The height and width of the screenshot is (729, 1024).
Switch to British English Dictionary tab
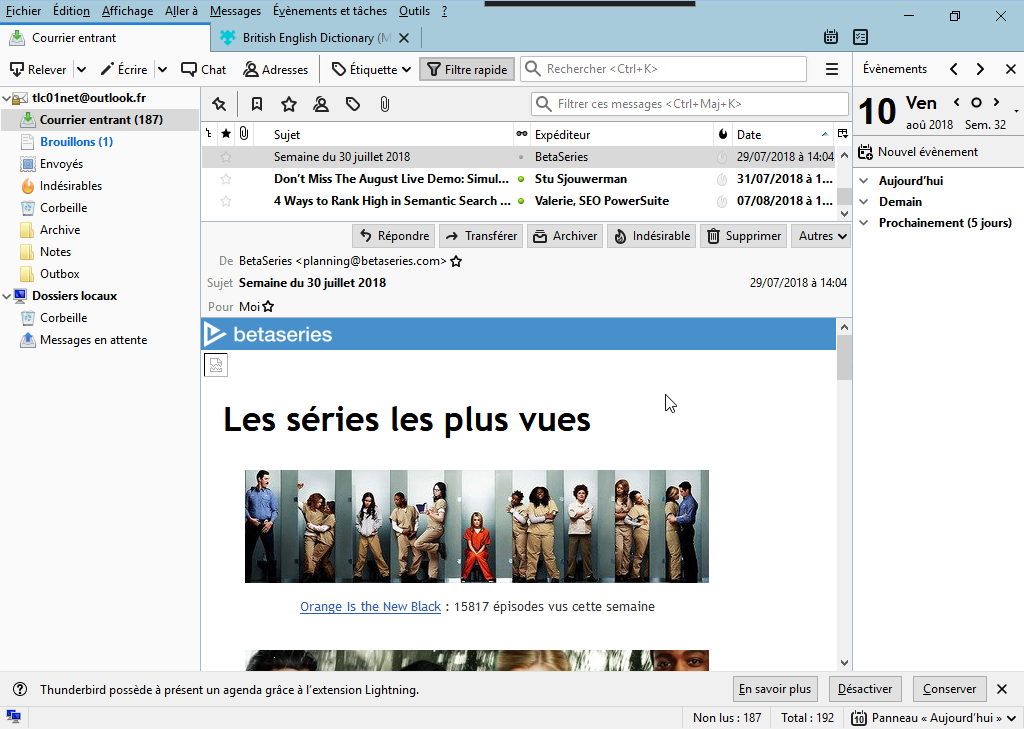[x=305, y=38]
